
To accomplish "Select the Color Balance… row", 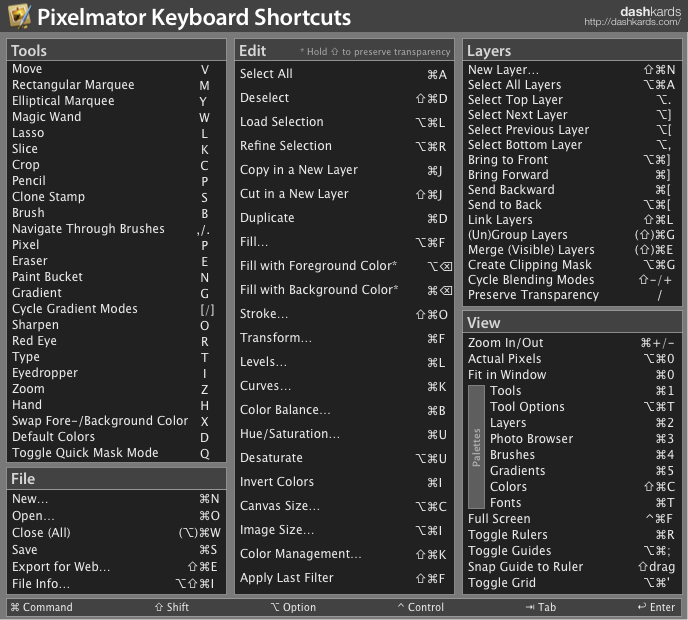I will [344, 410].
